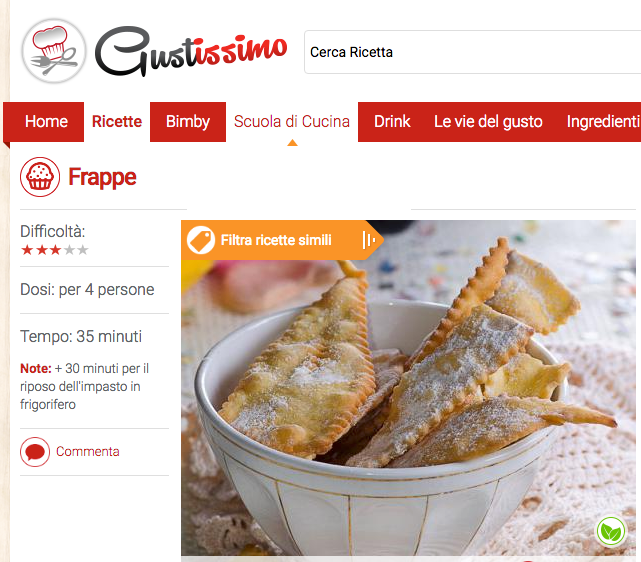Select the Ricette tab
641x562 pixels.
[x=117, y=122]
